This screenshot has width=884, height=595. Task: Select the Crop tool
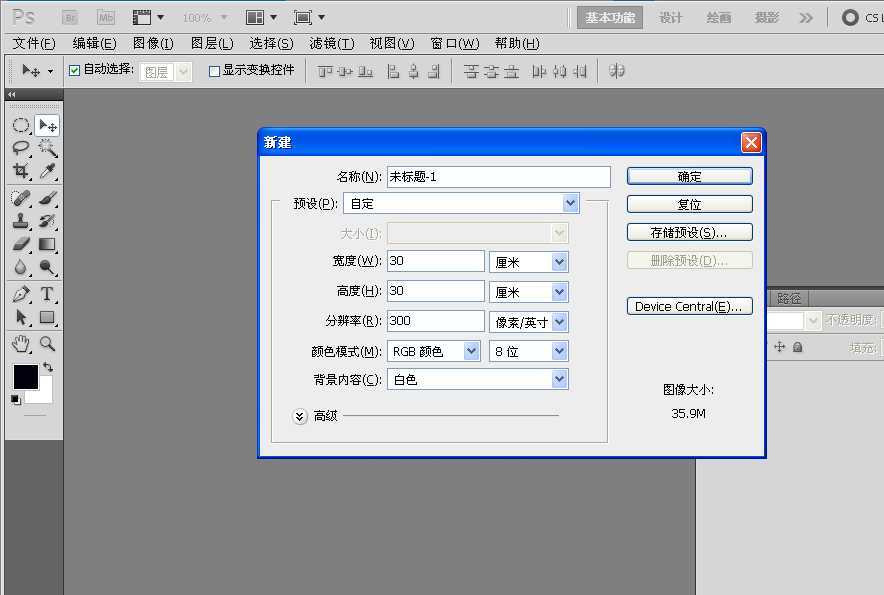[22, 169]
